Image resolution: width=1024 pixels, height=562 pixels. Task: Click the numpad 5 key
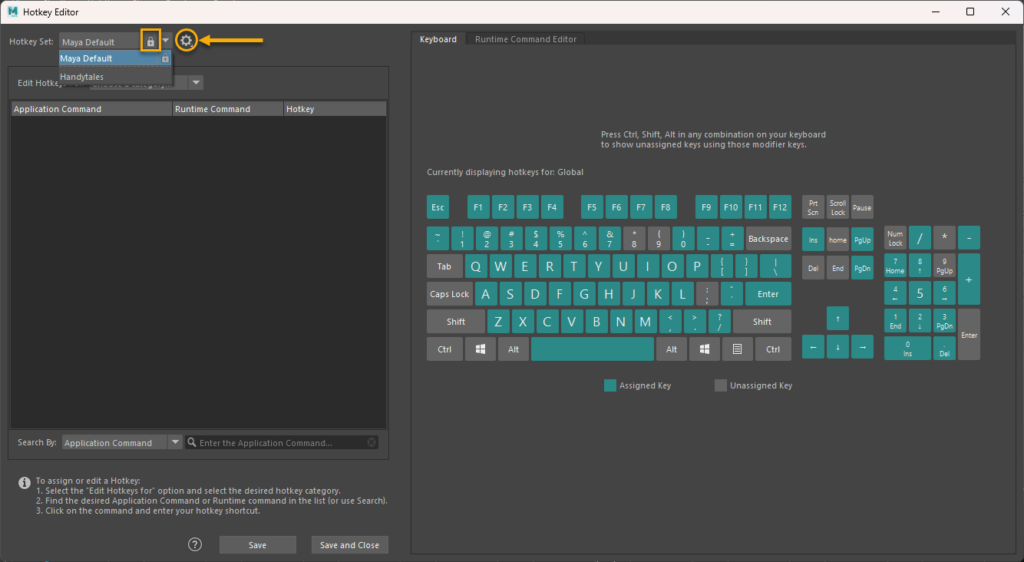tap(920, 293)
